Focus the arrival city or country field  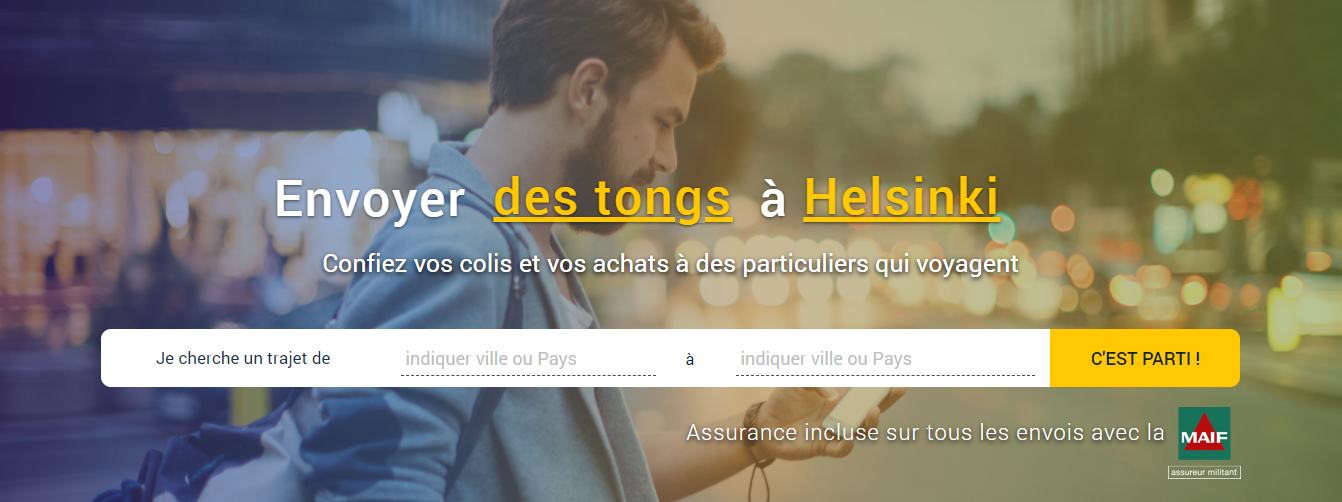885,359
